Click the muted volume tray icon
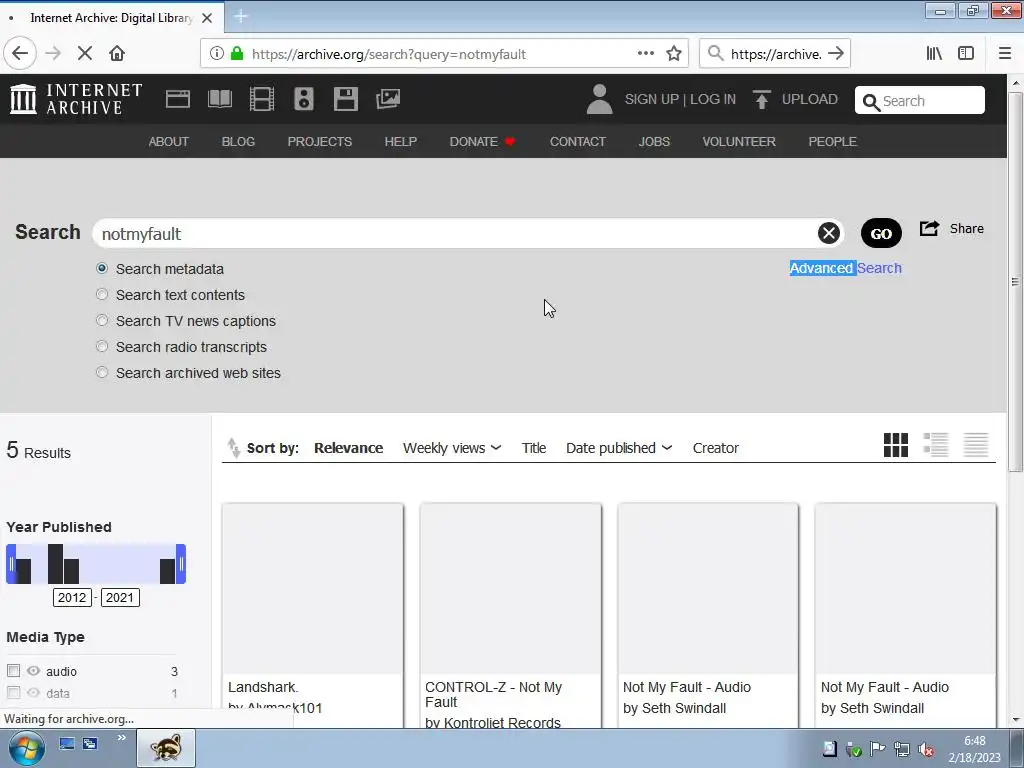This screenshot has height=768, width=1024. [x=925, y=749]
